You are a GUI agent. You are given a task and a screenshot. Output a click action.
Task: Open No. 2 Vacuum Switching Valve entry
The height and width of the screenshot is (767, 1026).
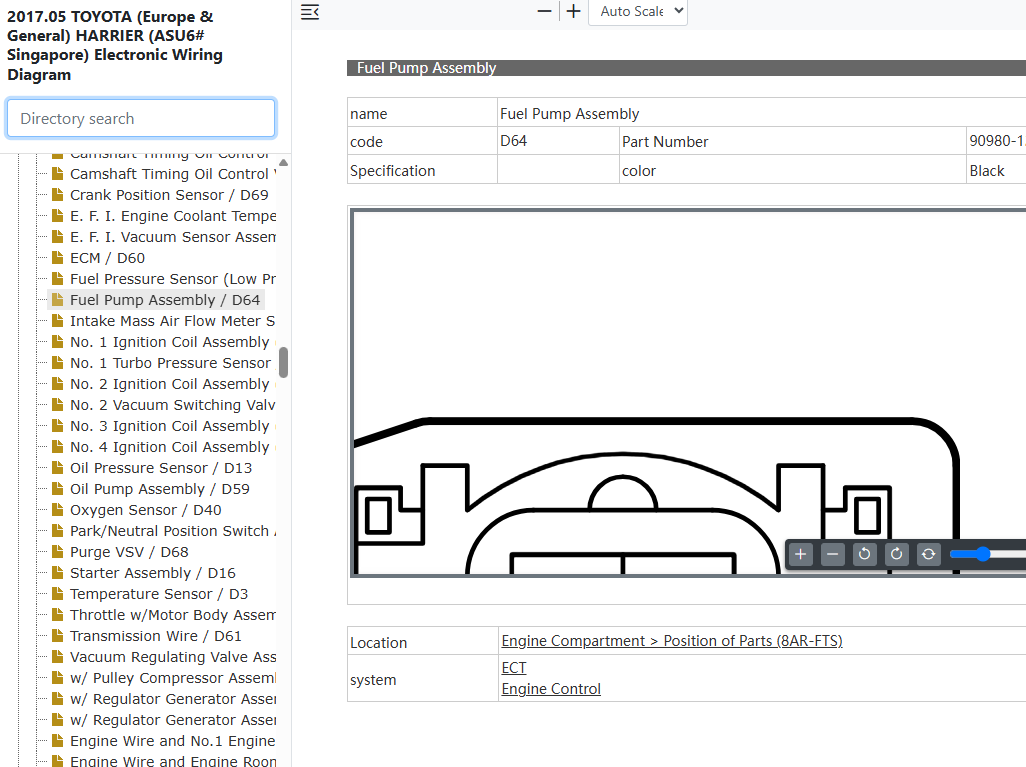pos(172,405)
